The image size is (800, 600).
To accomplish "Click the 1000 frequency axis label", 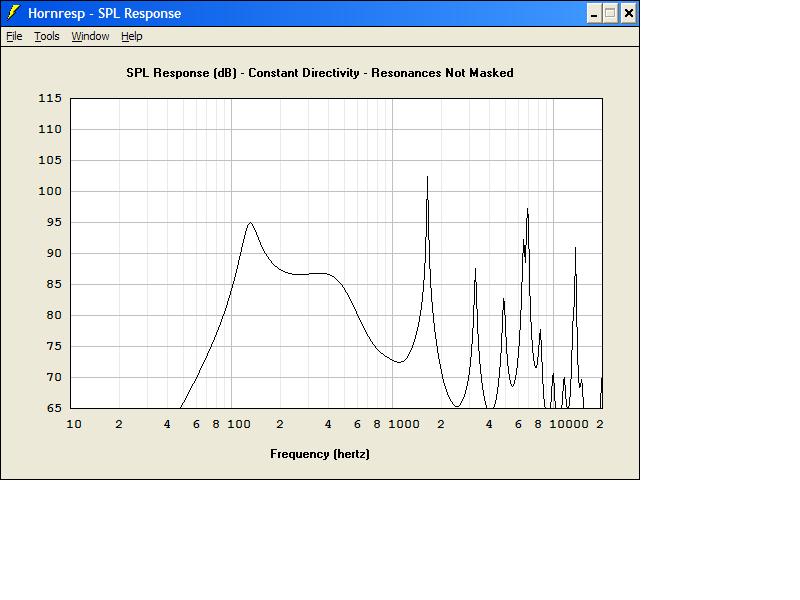I will coord(404,424).
